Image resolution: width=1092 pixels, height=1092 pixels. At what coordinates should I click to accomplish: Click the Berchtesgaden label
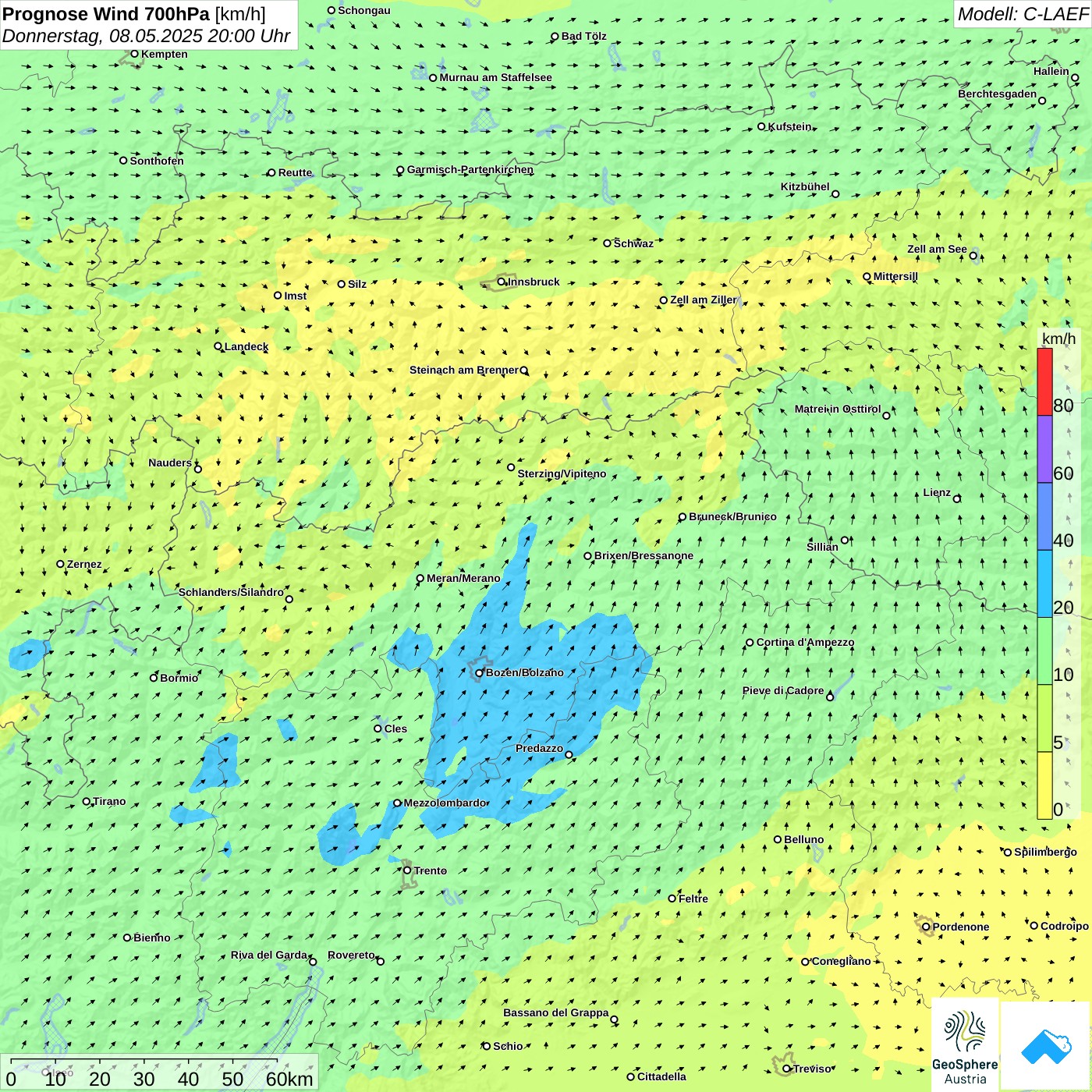coord(997,94)
